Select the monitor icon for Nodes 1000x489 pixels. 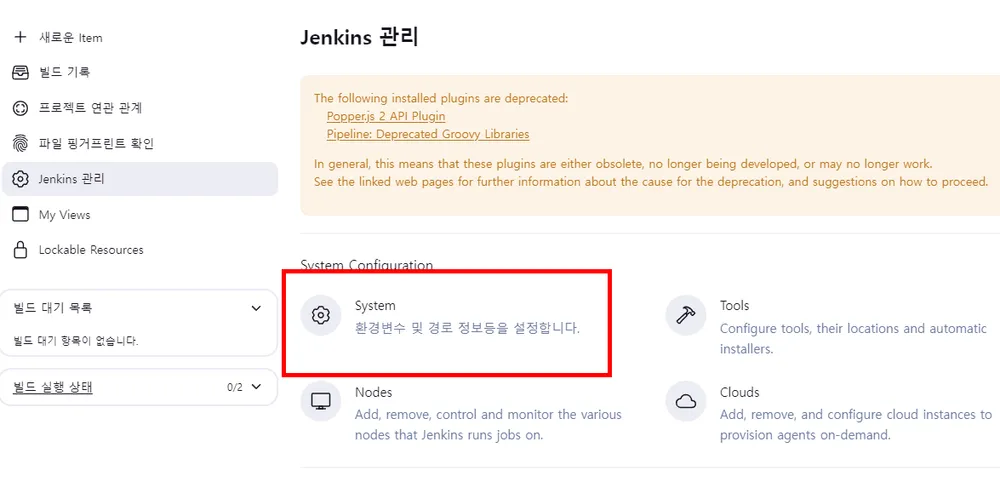click(x=321, y=401)
